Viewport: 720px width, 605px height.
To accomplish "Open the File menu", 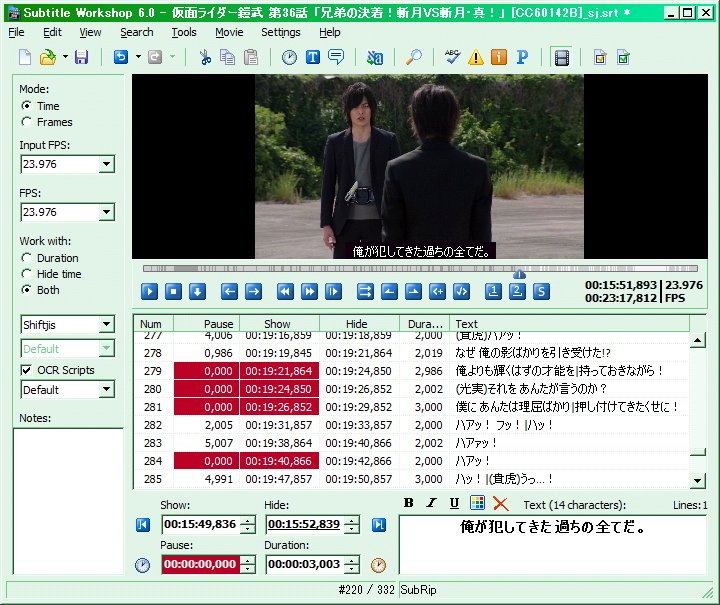I will click(16, 32).
